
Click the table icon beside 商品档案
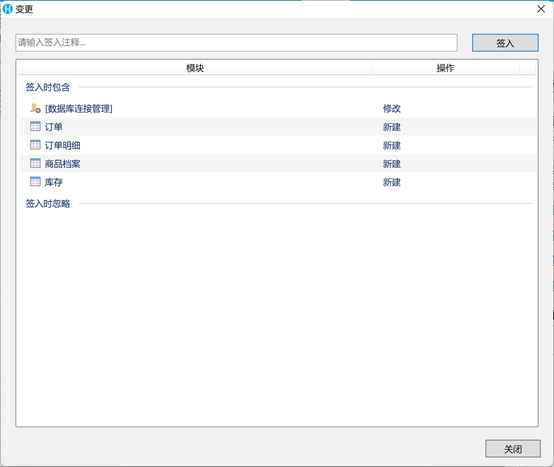35,163
